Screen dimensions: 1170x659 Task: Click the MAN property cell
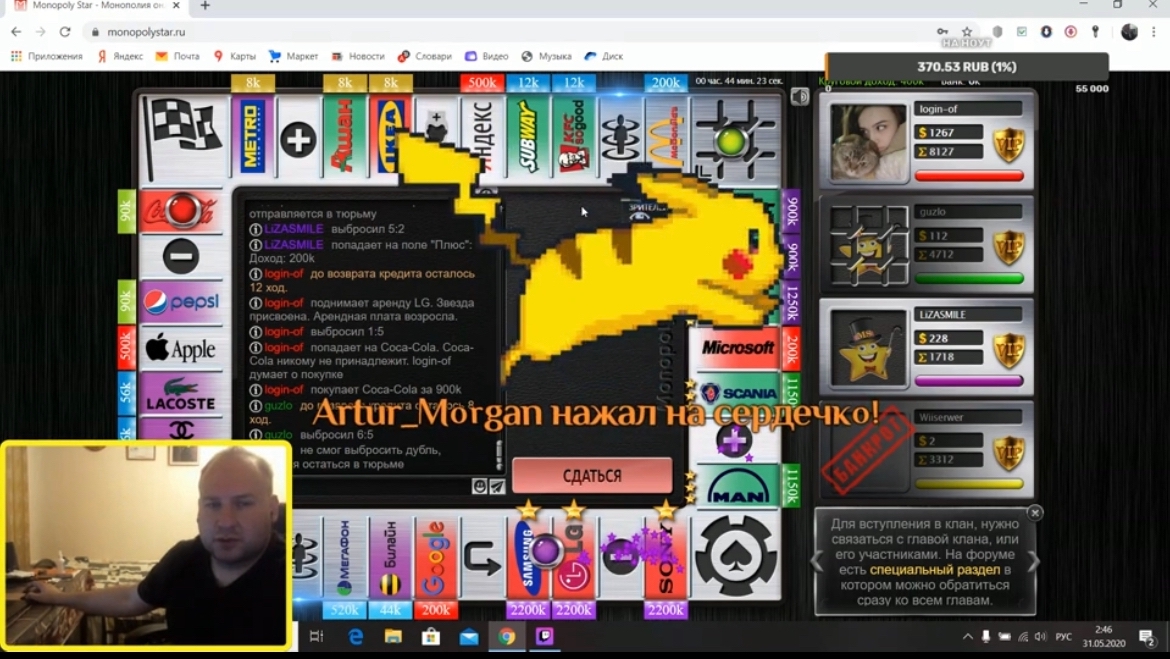tap(737, 486)
